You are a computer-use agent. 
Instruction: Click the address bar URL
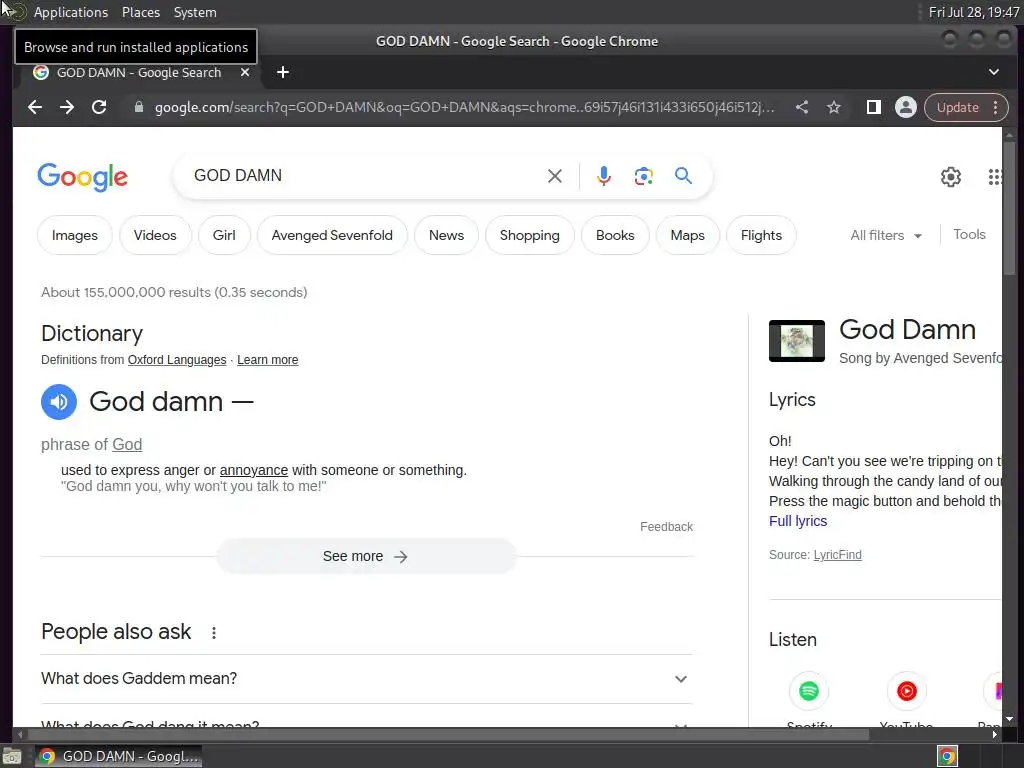464,107
